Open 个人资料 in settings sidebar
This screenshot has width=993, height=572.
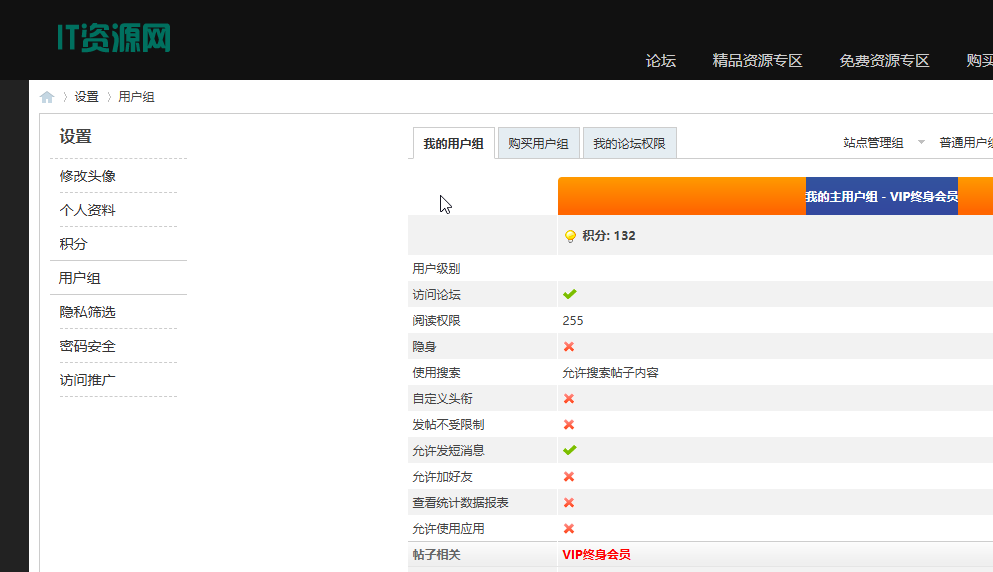(x=87, y=210)
